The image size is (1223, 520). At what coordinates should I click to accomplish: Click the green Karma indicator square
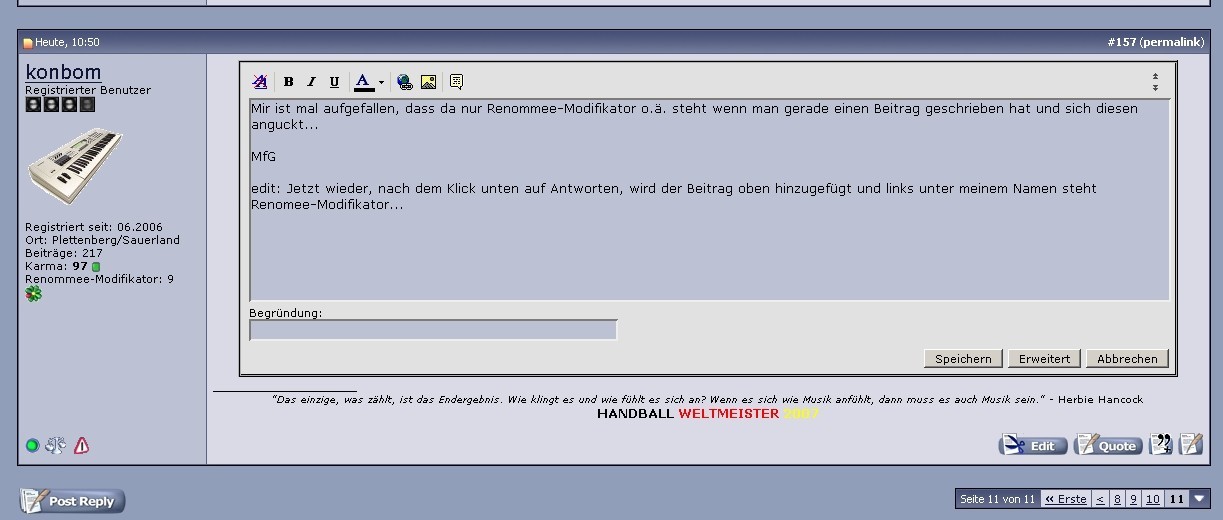[96, 267]
